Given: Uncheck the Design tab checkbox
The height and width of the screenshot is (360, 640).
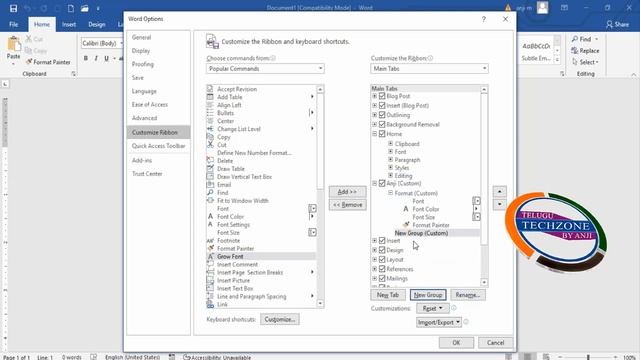Looking at the screenshot, I should click(382, 250).
